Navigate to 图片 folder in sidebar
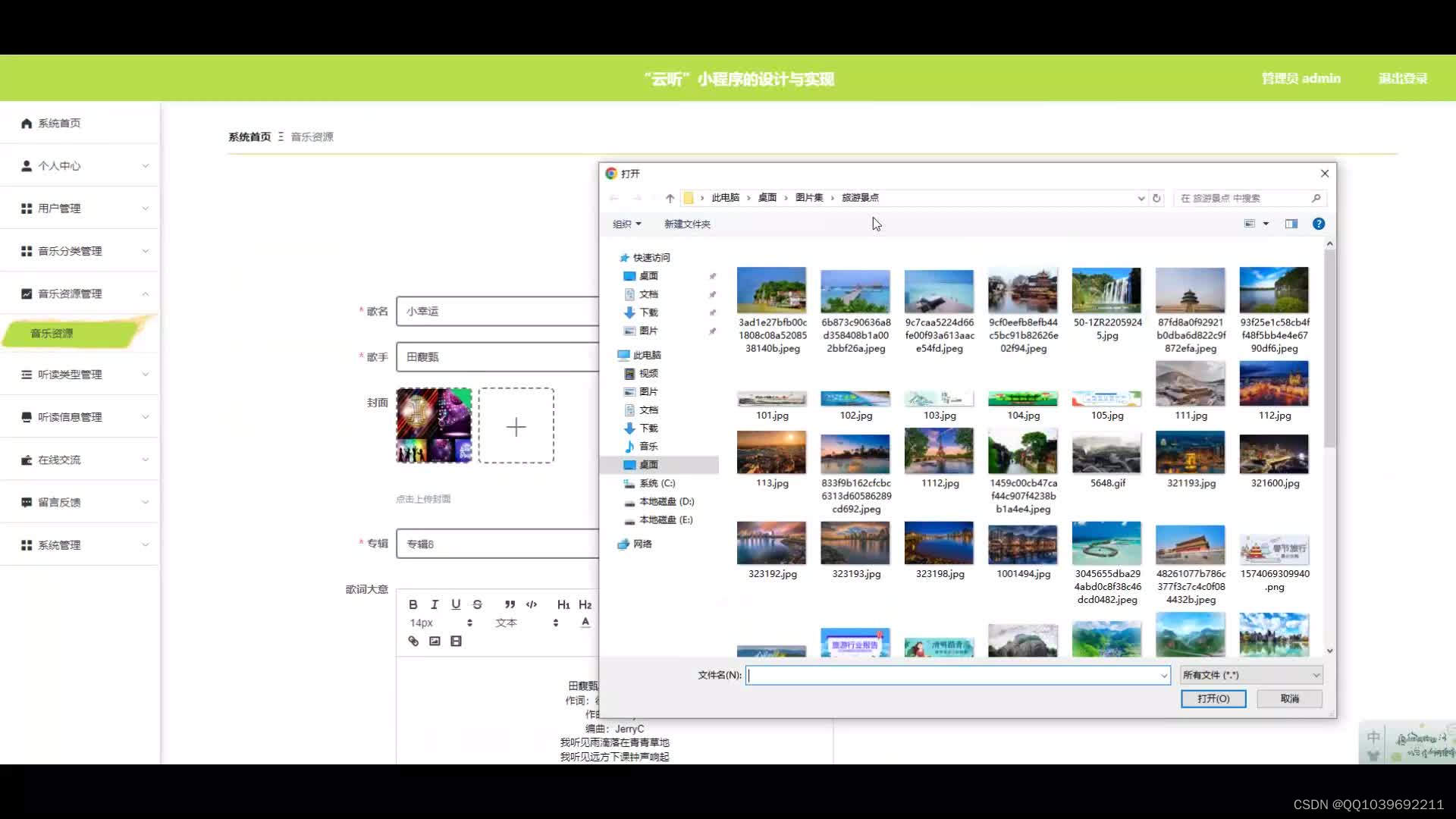 [x=649, y=391]
